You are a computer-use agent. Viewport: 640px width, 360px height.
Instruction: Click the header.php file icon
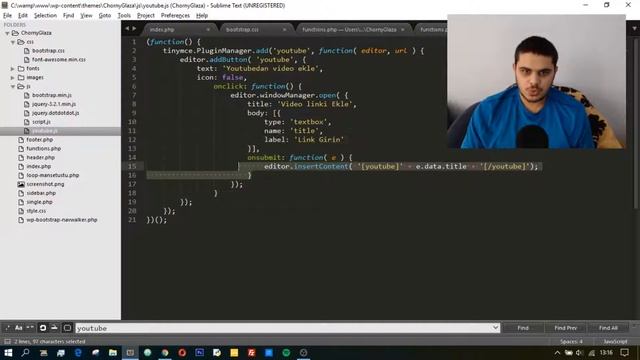pos(21,158)
